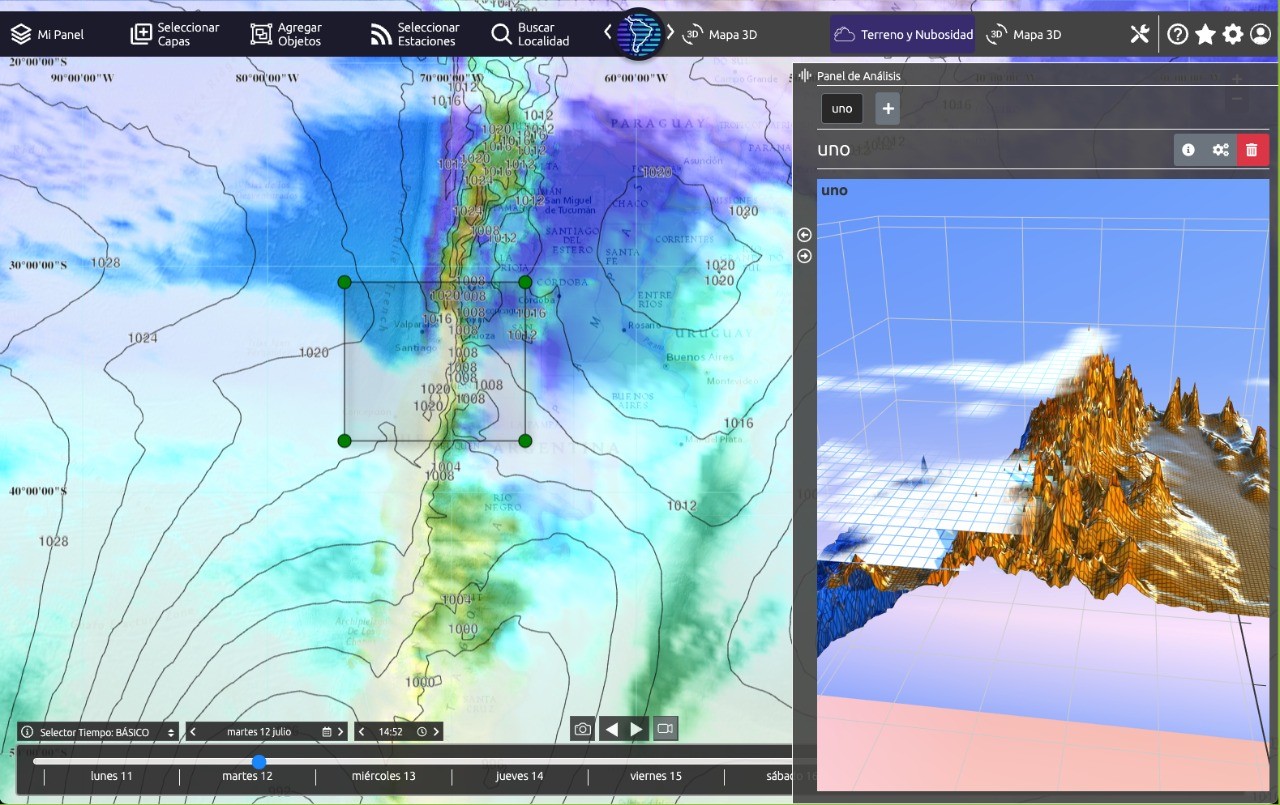Jump timeline to lunes 11
Viewport: 1280px width, 805px height.
click(x=111, y=776)
